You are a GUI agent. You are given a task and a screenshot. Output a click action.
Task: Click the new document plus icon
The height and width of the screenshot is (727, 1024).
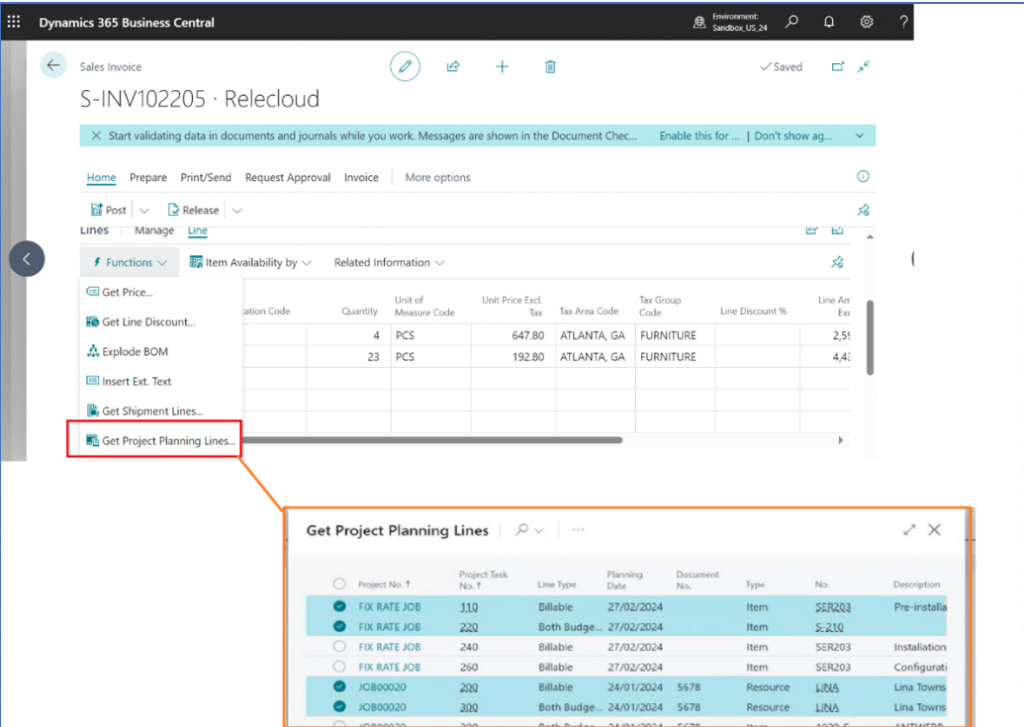point(501,66)
